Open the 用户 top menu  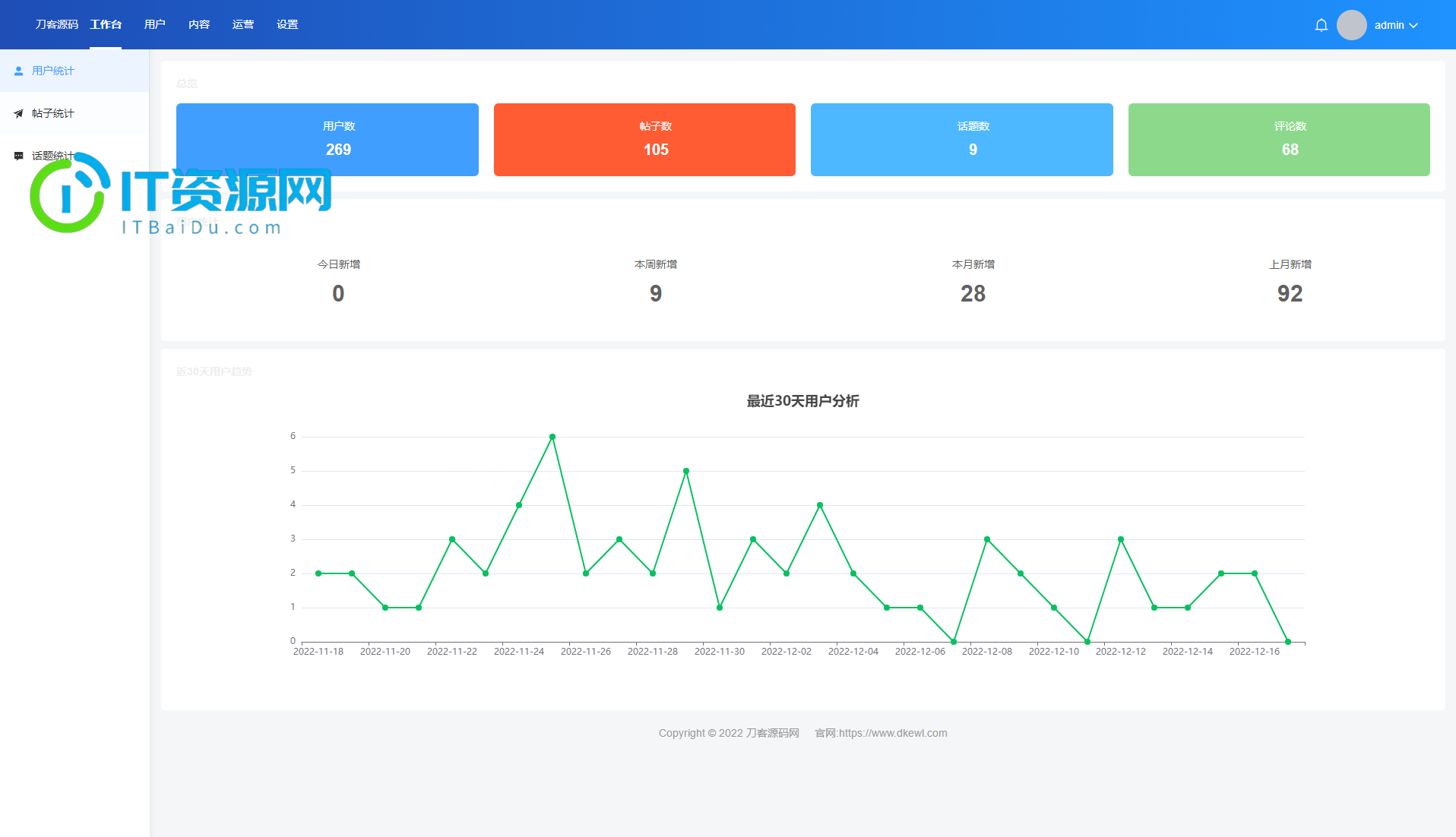click(155, 24)
